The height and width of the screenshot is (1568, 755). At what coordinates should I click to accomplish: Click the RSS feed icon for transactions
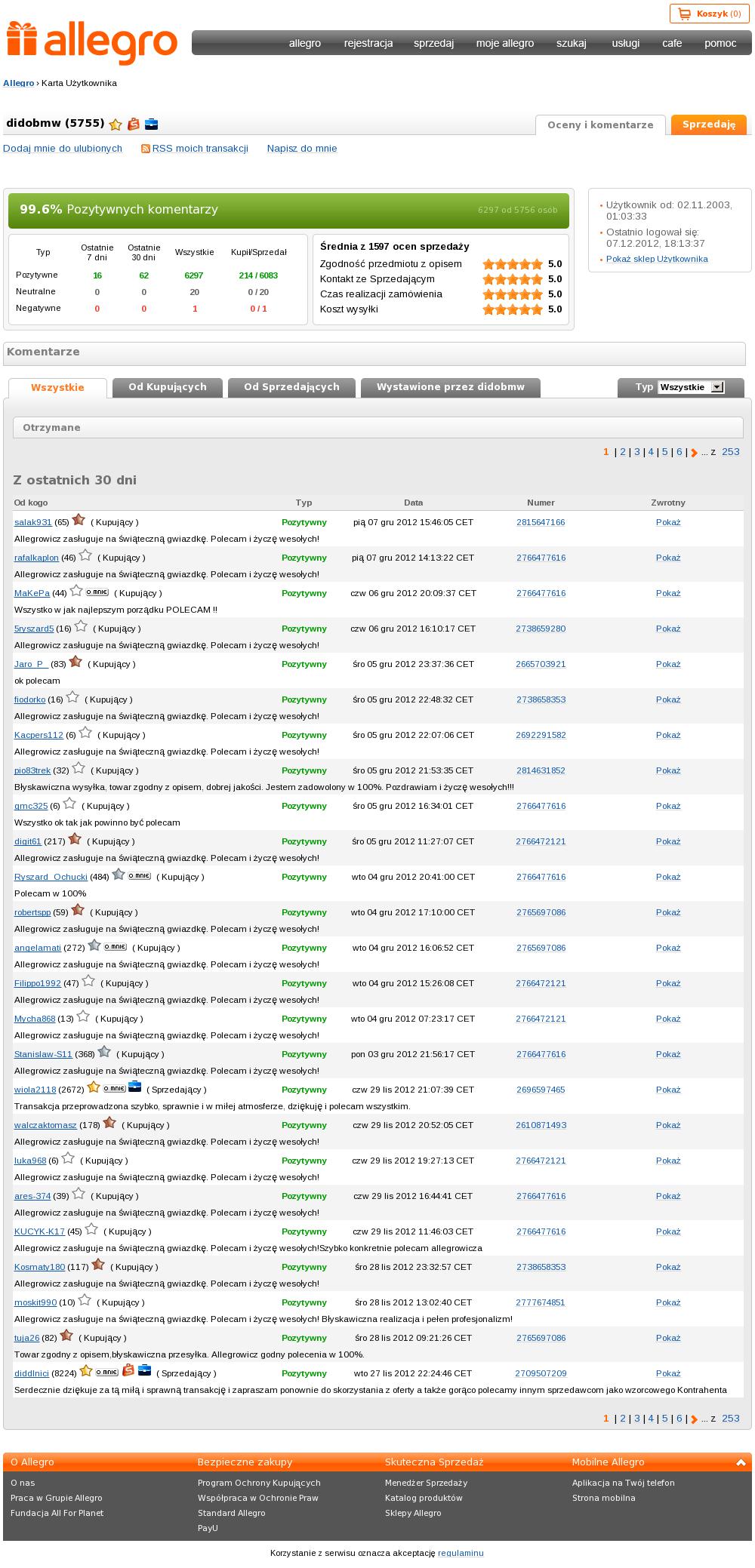(146, 149)
